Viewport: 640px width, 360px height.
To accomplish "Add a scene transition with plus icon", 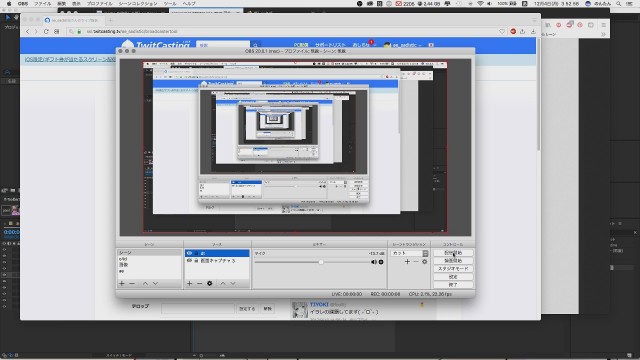I will [x=407, y=262].
